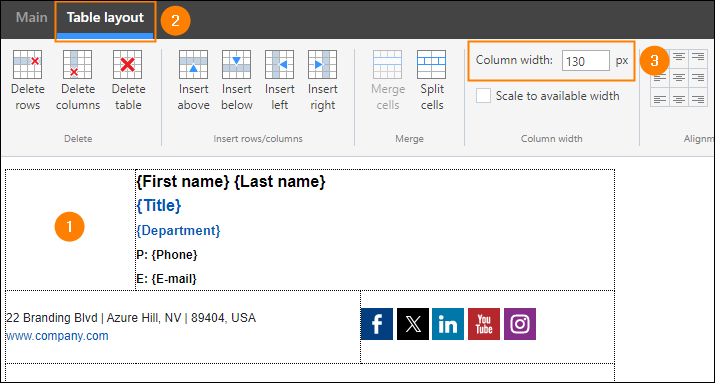715x383 pixels.
Task: Align cell content bottom left
Action: (660, 97)
